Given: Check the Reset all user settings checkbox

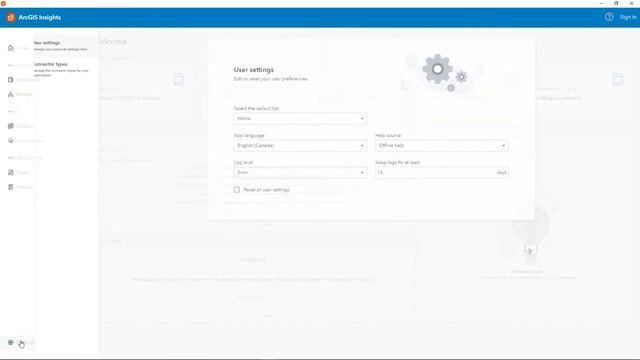Looking at the screenshot, I should [x=237, y=190].
